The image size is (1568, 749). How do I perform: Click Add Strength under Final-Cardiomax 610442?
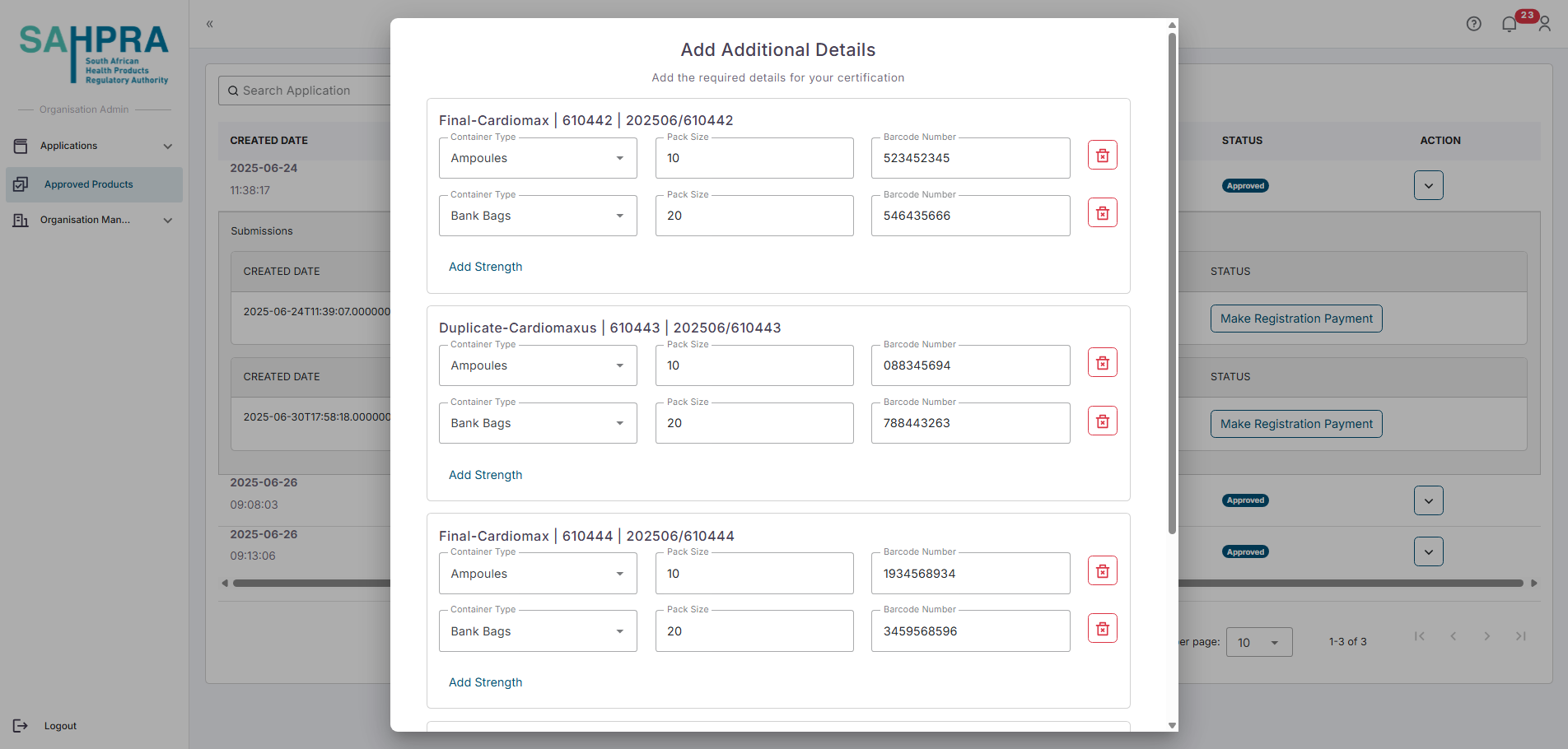pyautogui.click(x=485, y=267)
